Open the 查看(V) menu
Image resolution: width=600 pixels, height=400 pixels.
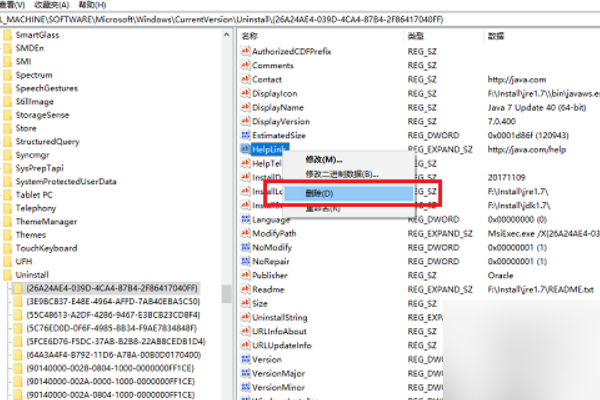click(12, 5)
